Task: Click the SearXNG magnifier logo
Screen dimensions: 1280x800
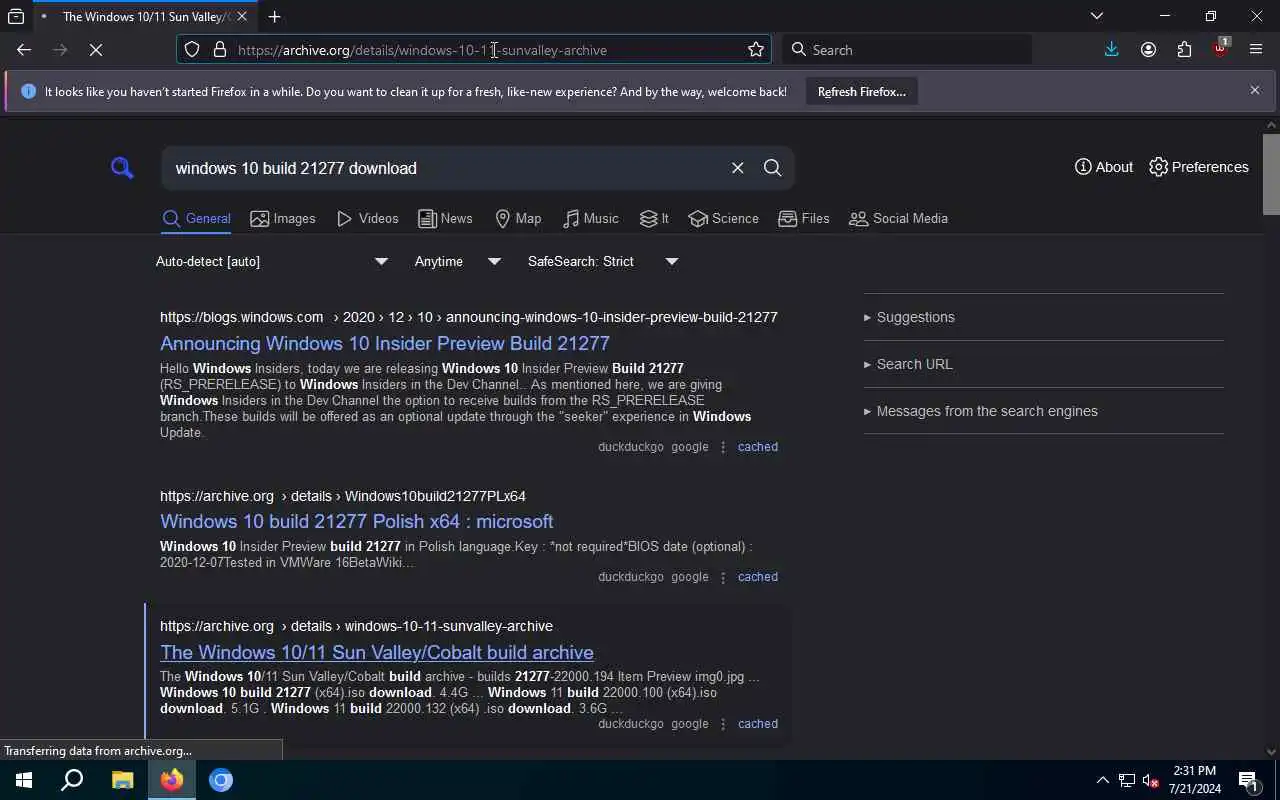Action: tap(122, 168)
